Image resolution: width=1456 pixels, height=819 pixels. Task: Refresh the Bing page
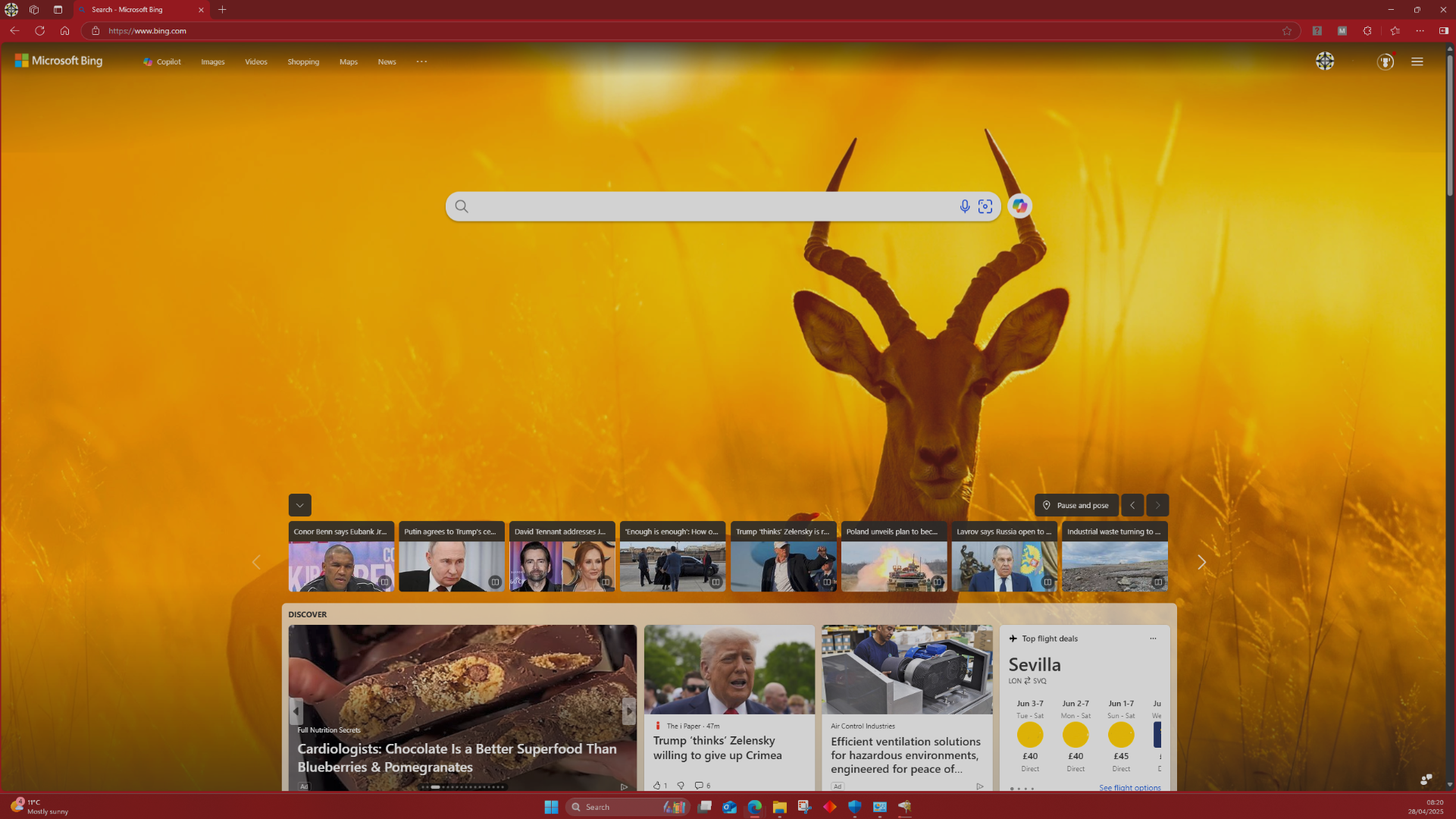pyautogui.click(x=39, y=31)
